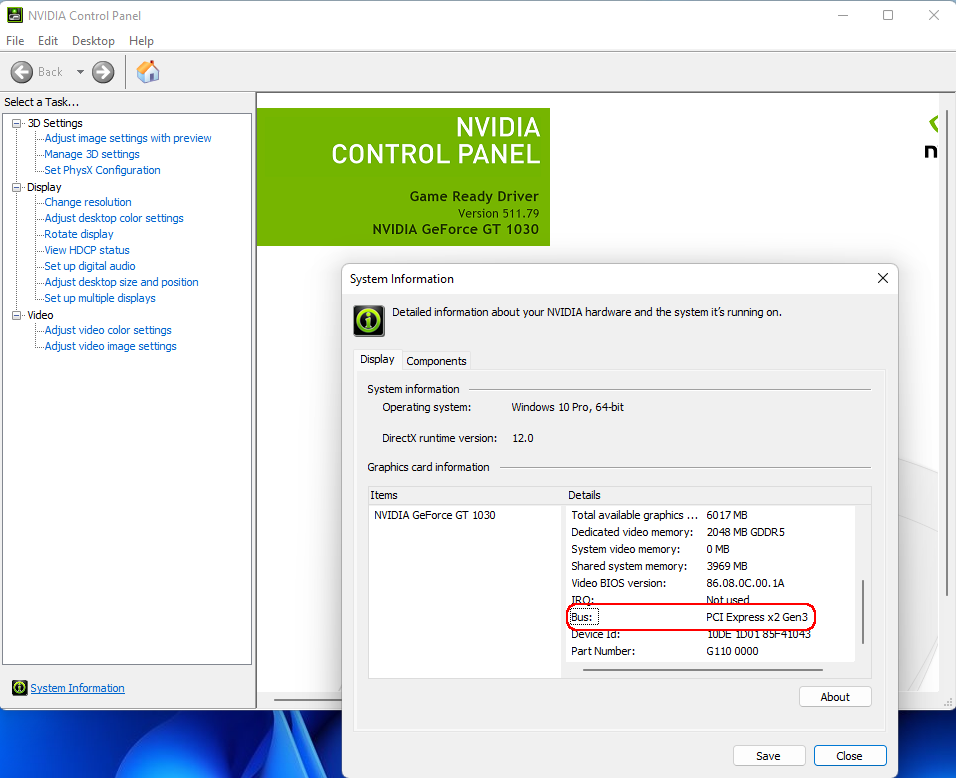Click the DirectX runtime version label
This screenshot has width=956, height=778.
pos(439,438)
